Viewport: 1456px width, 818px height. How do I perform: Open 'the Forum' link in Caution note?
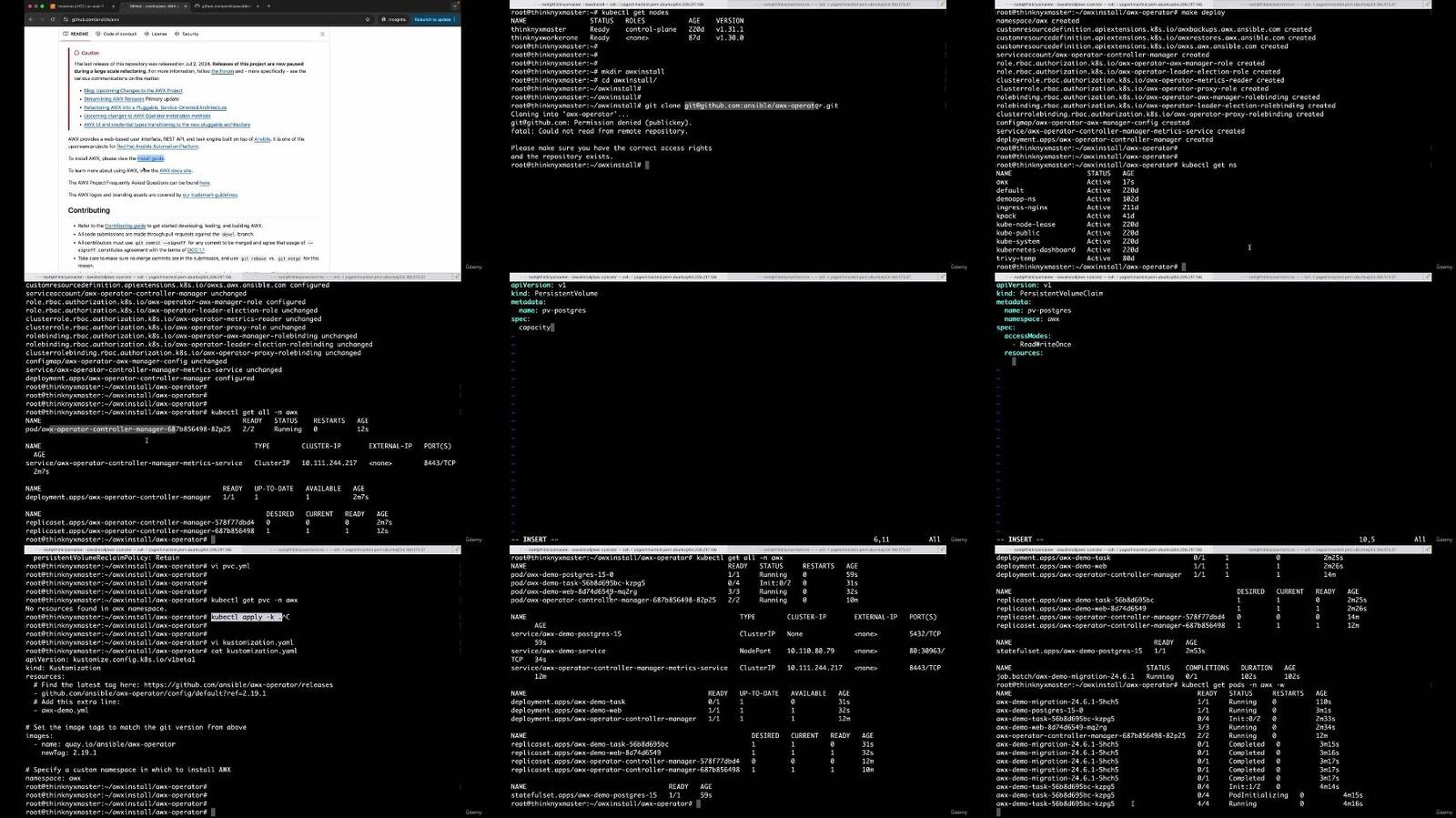(x=223, y=70)
